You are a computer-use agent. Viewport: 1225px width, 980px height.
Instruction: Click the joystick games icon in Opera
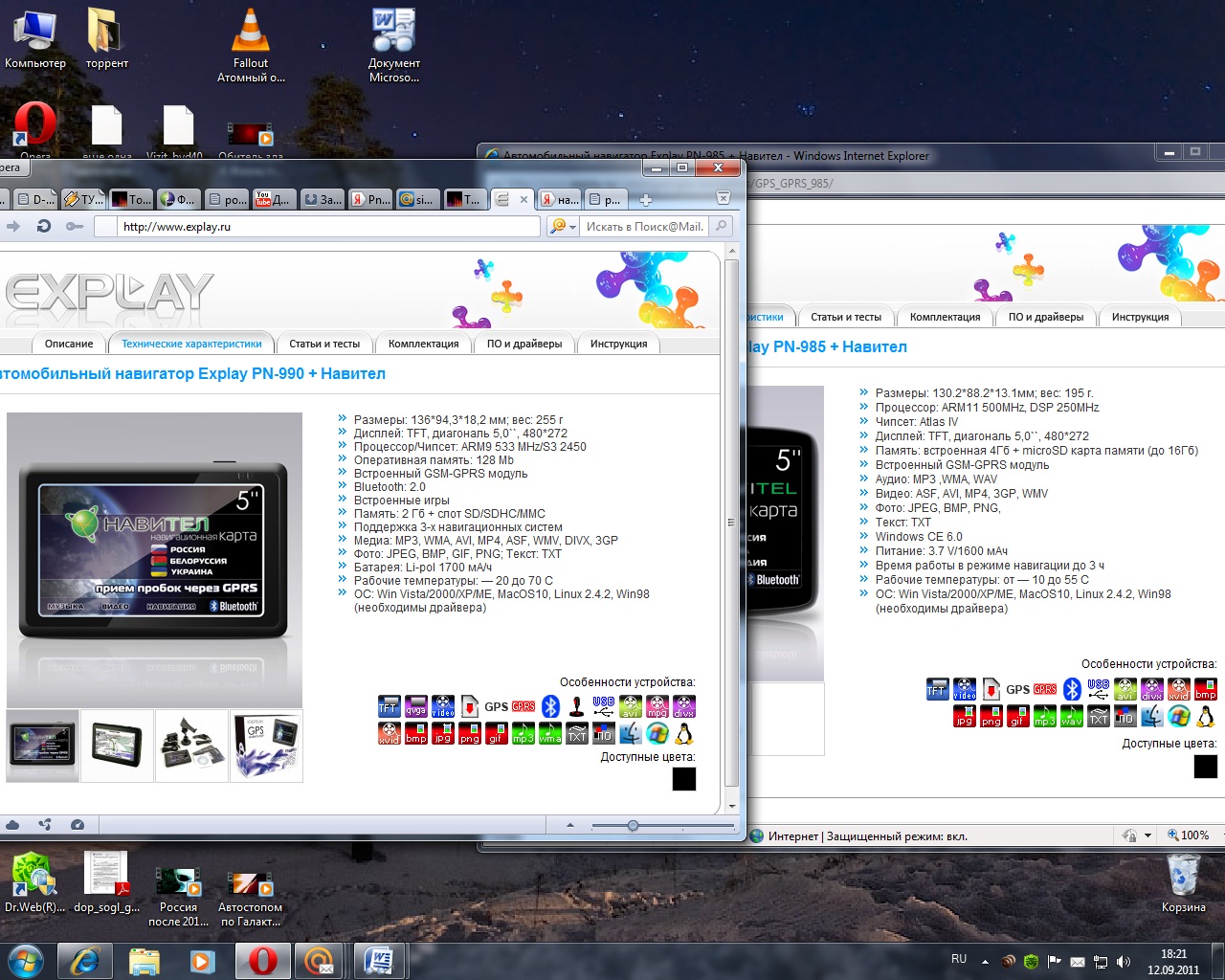click(576, 707)
